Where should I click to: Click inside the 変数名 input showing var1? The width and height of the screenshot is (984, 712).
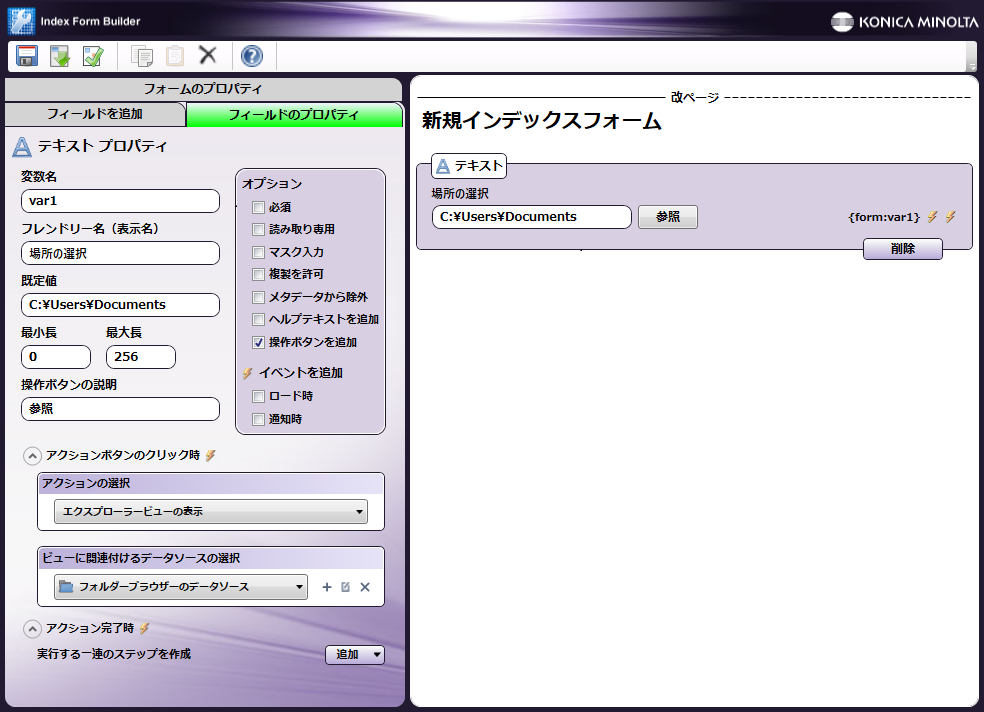pyautogui.click(x=120, y=201)
